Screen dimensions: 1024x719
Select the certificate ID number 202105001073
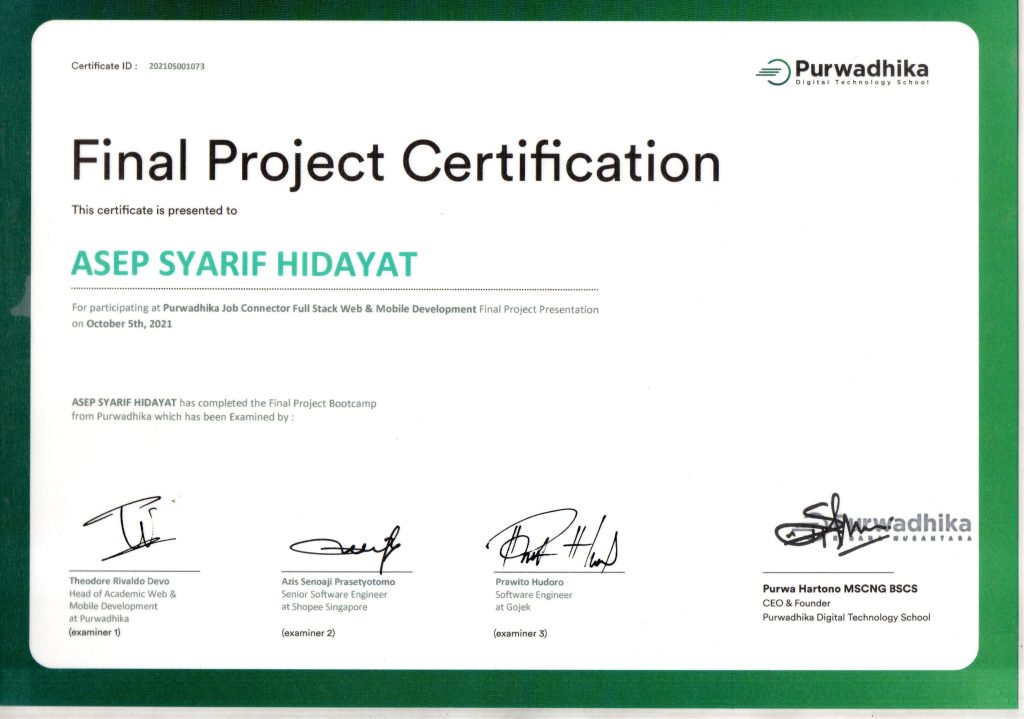click(x=177, y=67)
